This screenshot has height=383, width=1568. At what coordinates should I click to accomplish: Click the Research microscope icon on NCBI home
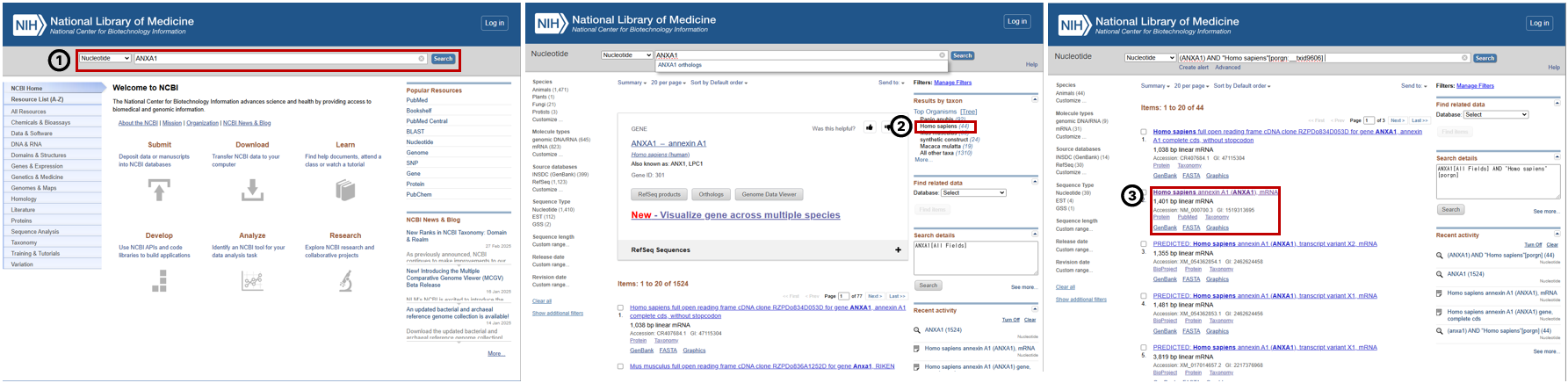pos(345,280)
